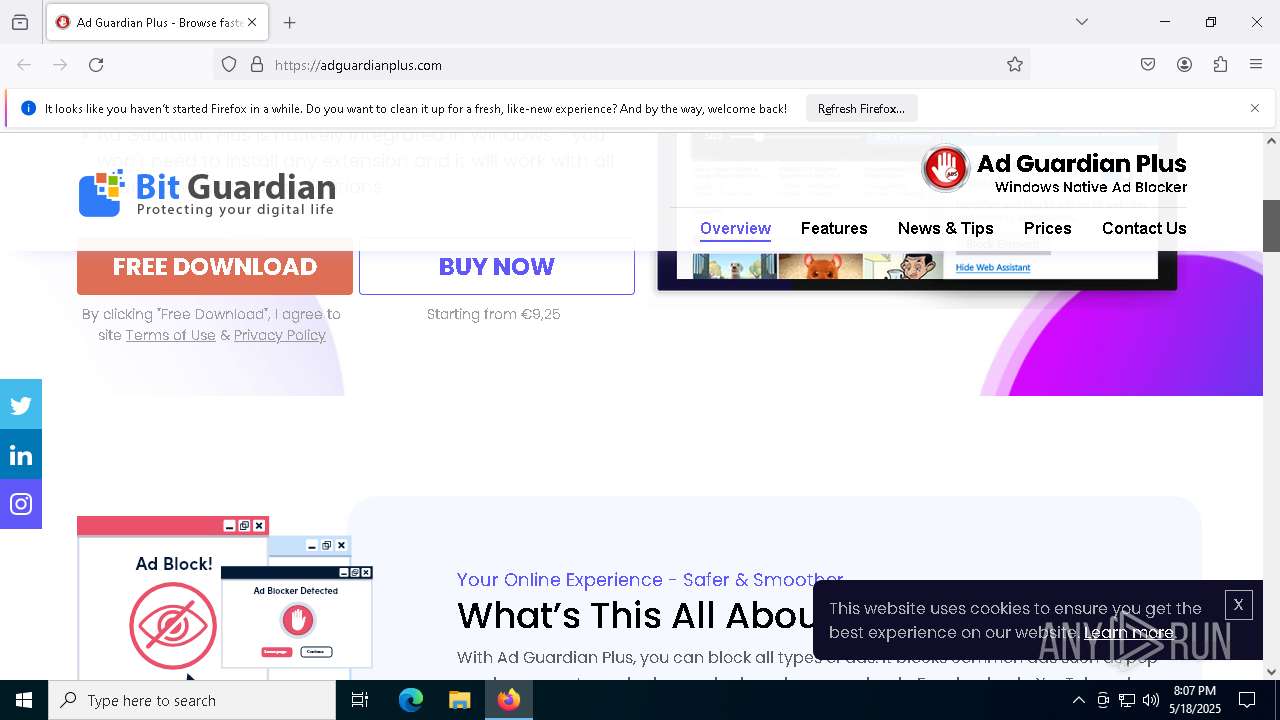The height and width of the screenshot is (720, 1280).
Task: Open File Explorer from taskbar
Action: (459, 700)
